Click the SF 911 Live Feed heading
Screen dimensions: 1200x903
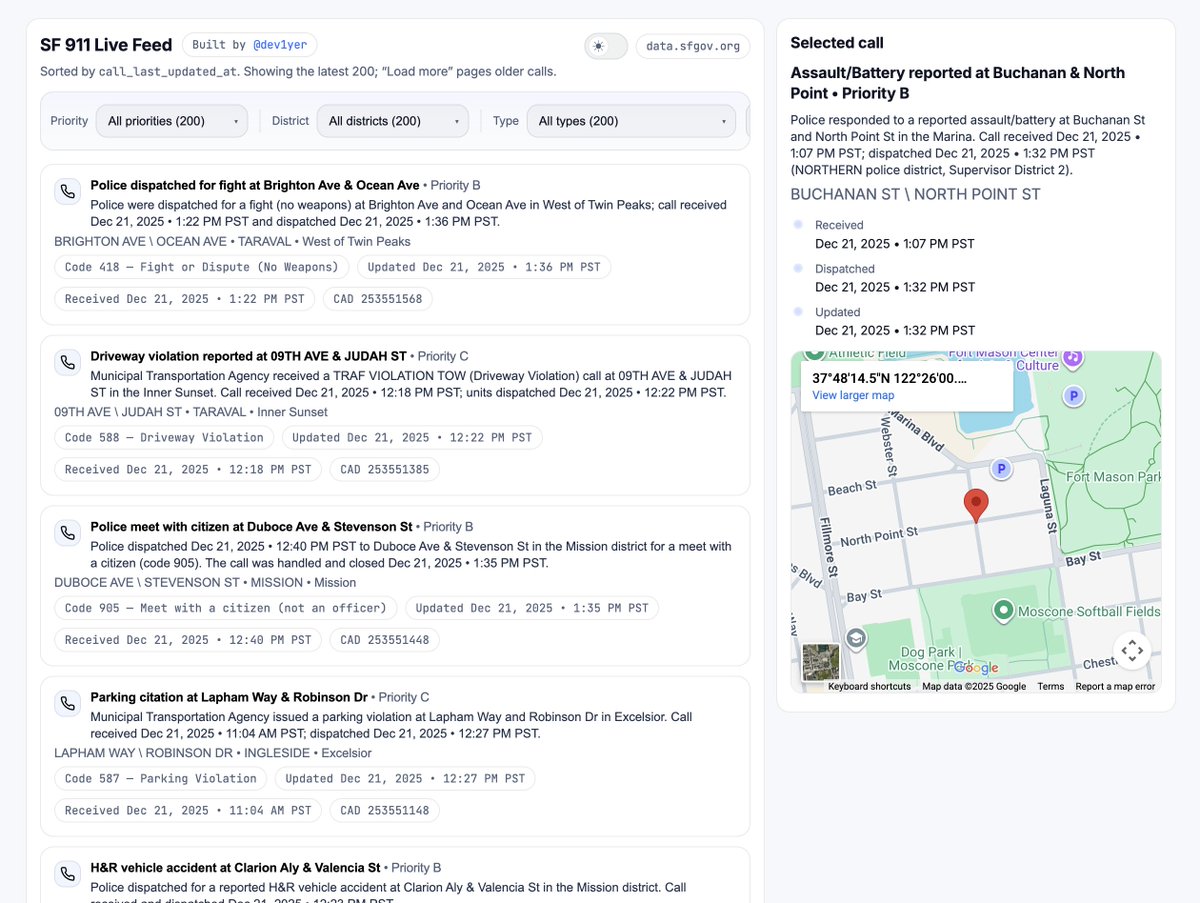click(x=106, y=45)
